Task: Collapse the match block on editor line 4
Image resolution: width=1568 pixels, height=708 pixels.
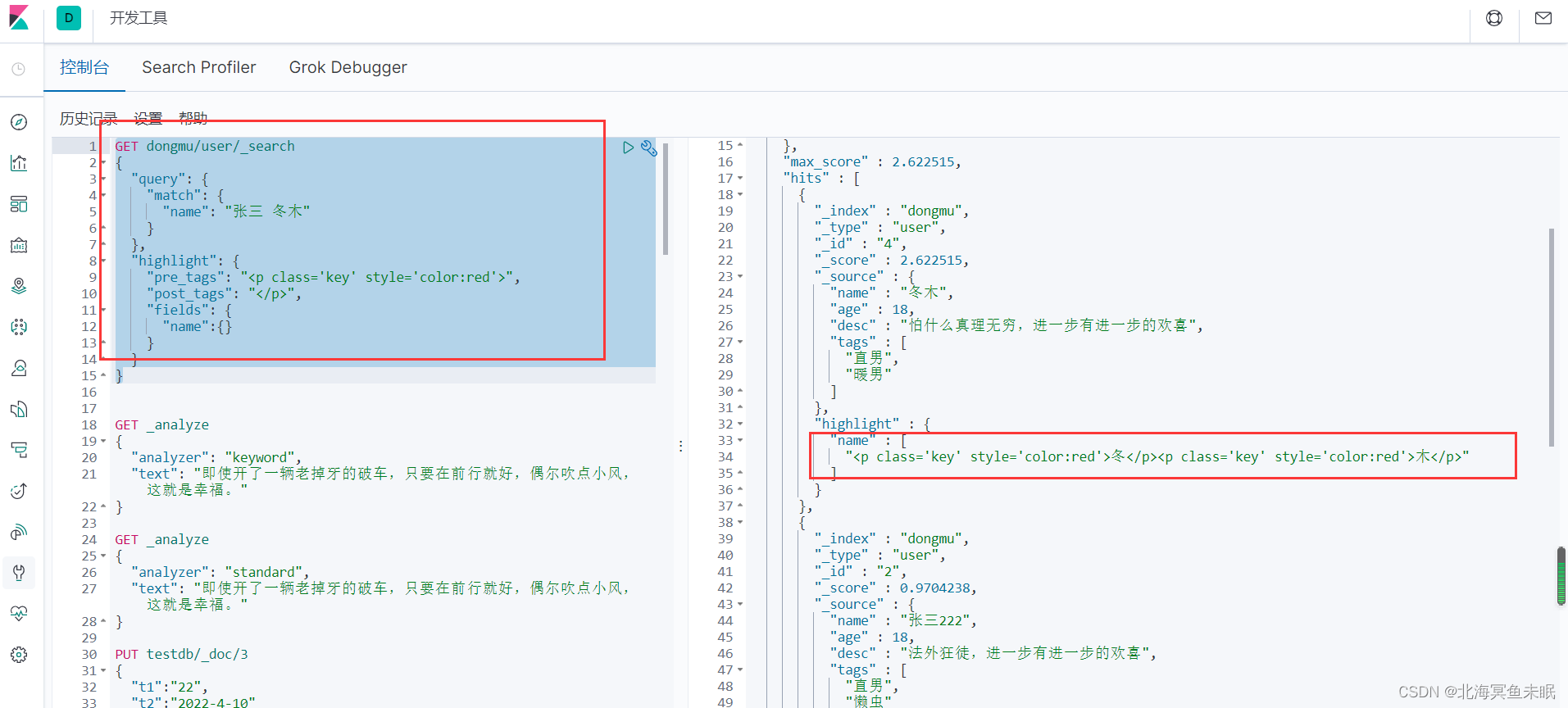Action: tap(103, 196)
